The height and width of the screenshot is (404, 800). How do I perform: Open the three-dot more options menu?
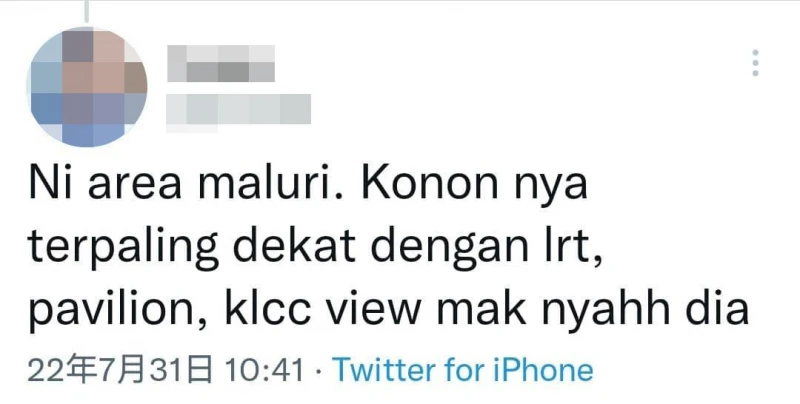[x=755, y=63]
